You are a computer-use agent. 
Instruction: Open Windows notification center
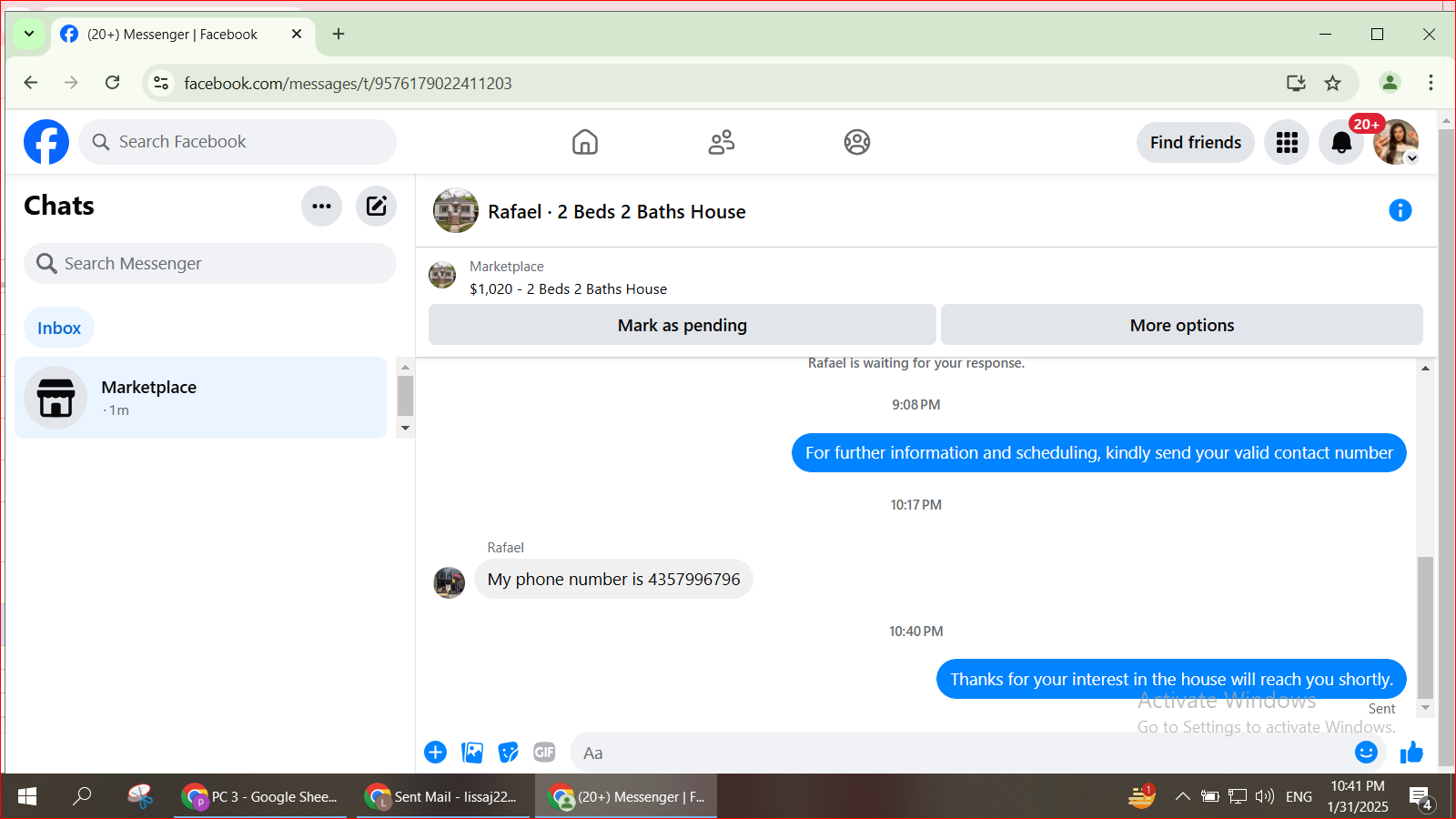coord(1421,798)
